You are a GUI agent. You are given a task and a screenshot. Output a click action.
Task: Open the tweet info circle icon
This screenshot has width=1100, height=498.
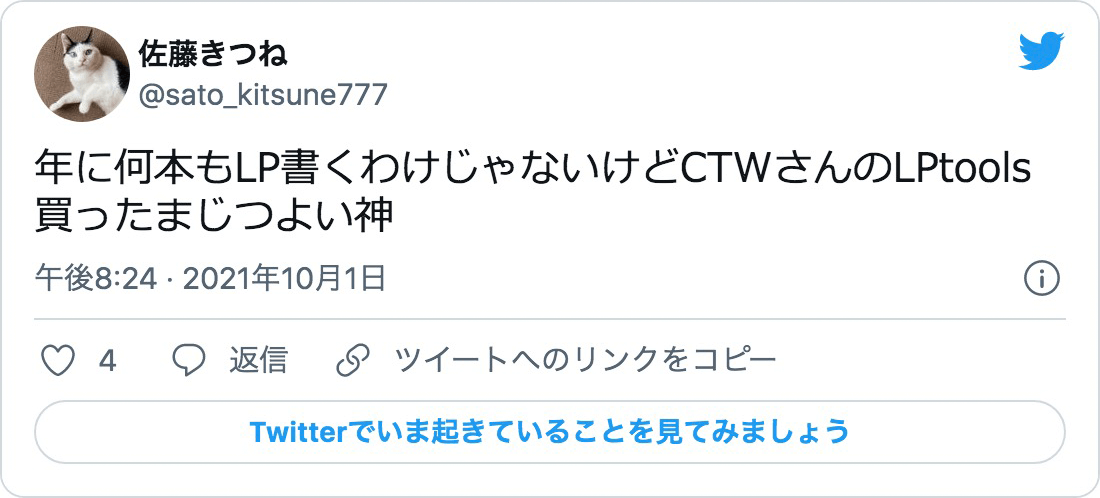coord(1042,280)
